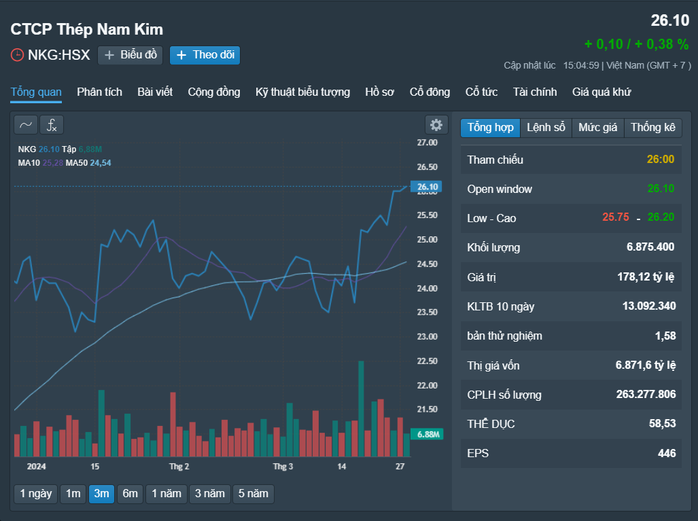698x521 pixels.
Task: Go to the Cộng đồng tab
Action: coord(214,92)
